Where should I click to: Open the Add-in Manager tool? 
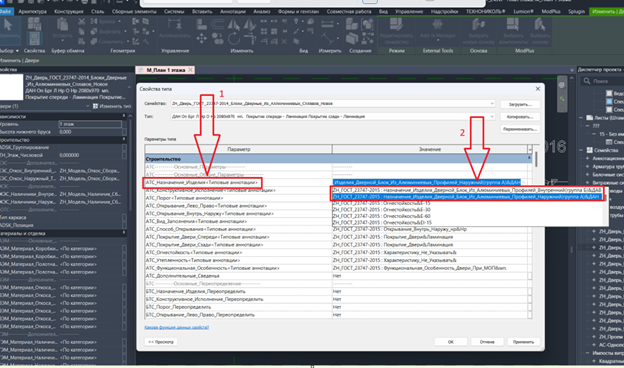tap(438, 29)
